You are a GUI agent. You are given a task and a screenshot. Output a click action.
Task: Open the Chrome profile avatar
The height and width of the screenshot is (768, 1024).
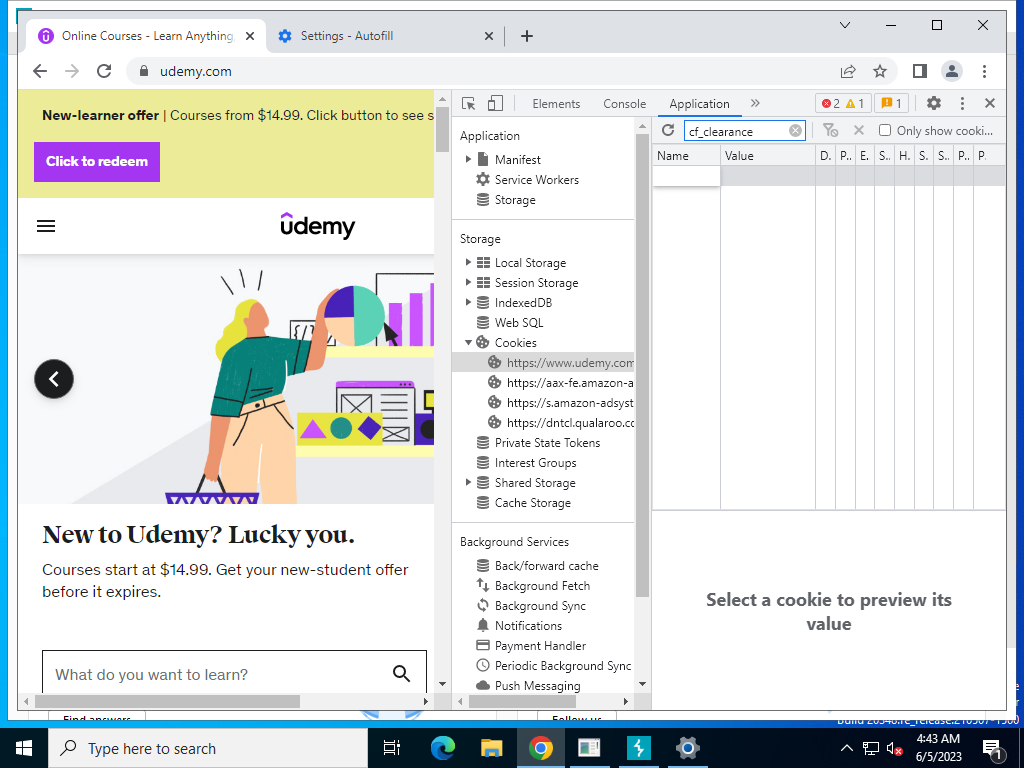coord(952,71)
